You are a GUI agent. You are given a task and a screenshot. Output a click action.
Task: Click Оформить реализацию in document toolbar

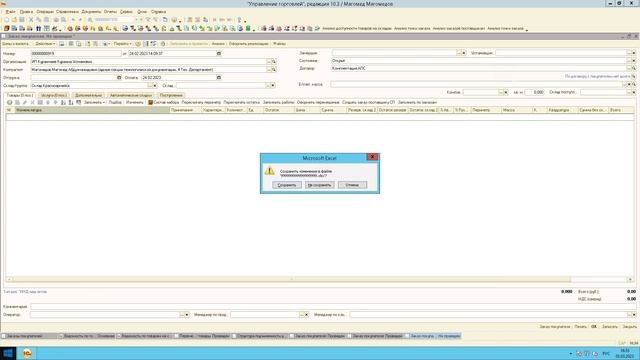coord(249,44)
